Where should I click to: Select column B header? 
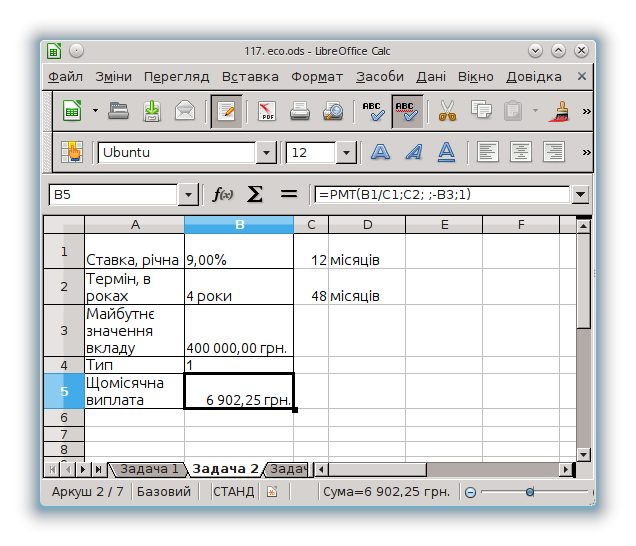click(x=239, y=224)
